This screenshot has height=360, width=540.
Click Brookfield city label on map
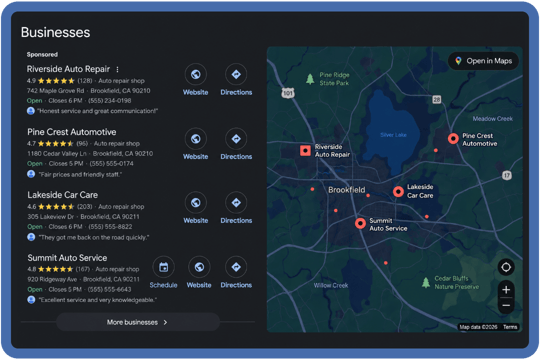coord(346,190)
